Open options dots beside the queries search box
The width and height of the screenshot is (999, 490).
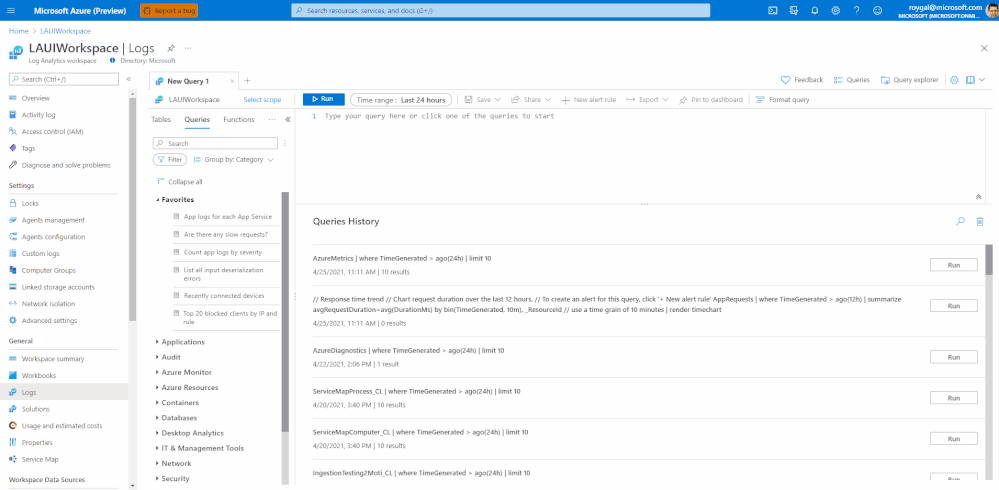click(285, 143)
